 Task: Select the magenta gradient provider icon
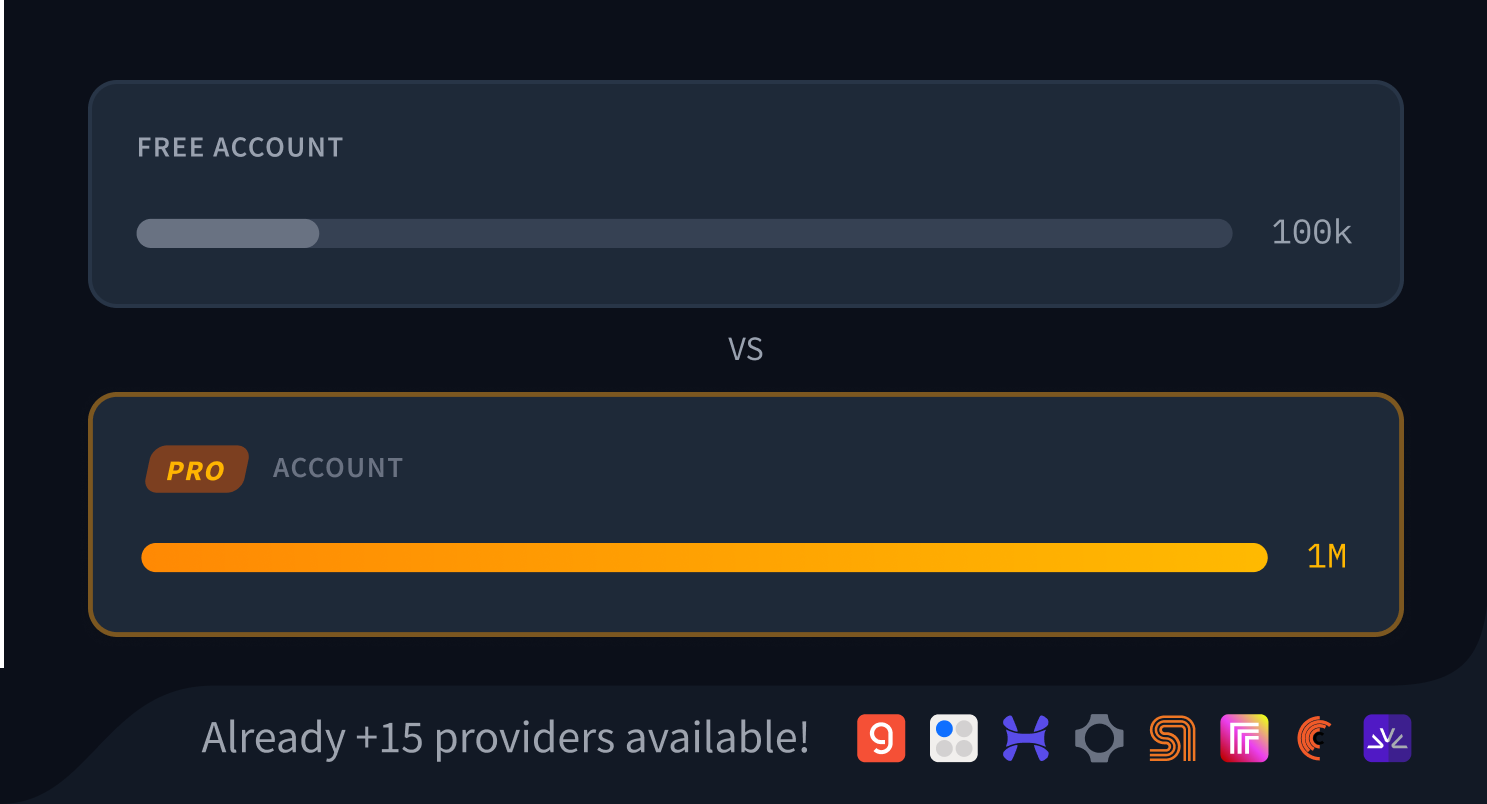click(x=1243, y=738)
